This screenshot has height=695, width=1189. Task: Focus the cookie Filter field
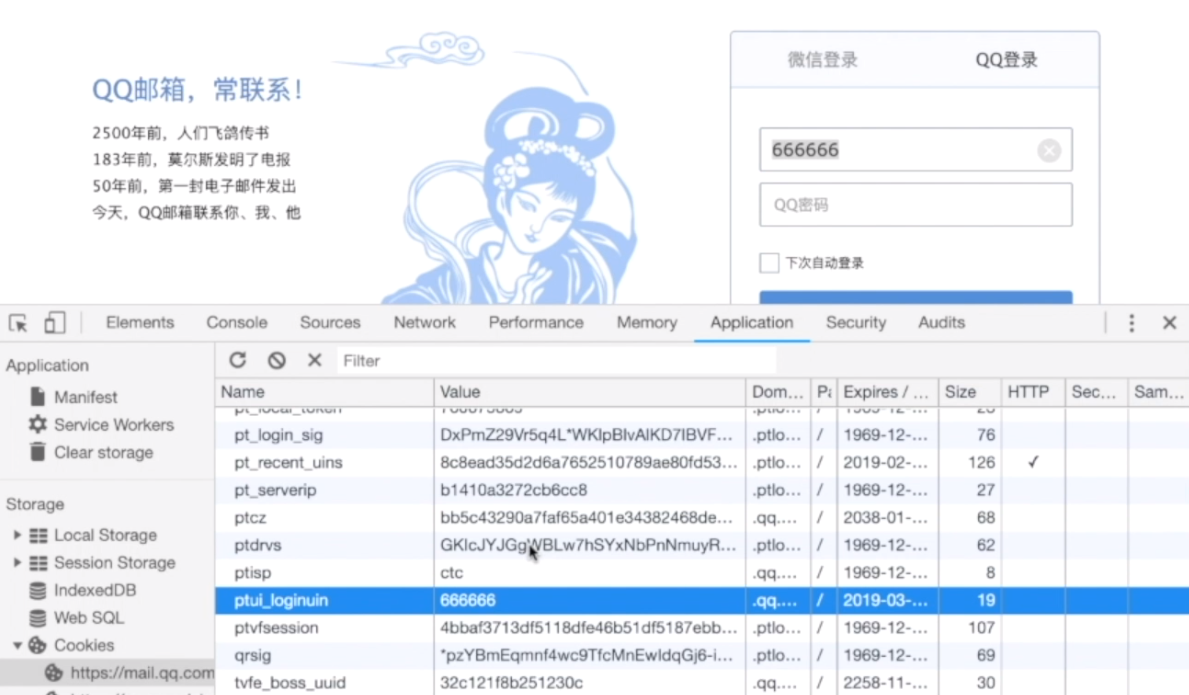[x=557, y=361]
